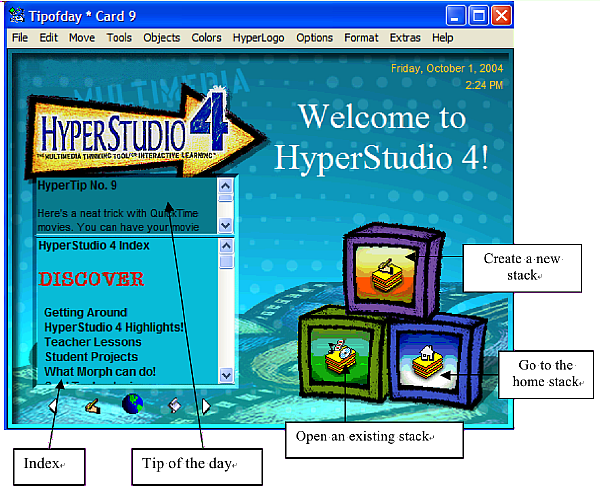Click the HyperStudio 4 arrow logo
This screenshot has width=600, height=486.
coord(145,132)
